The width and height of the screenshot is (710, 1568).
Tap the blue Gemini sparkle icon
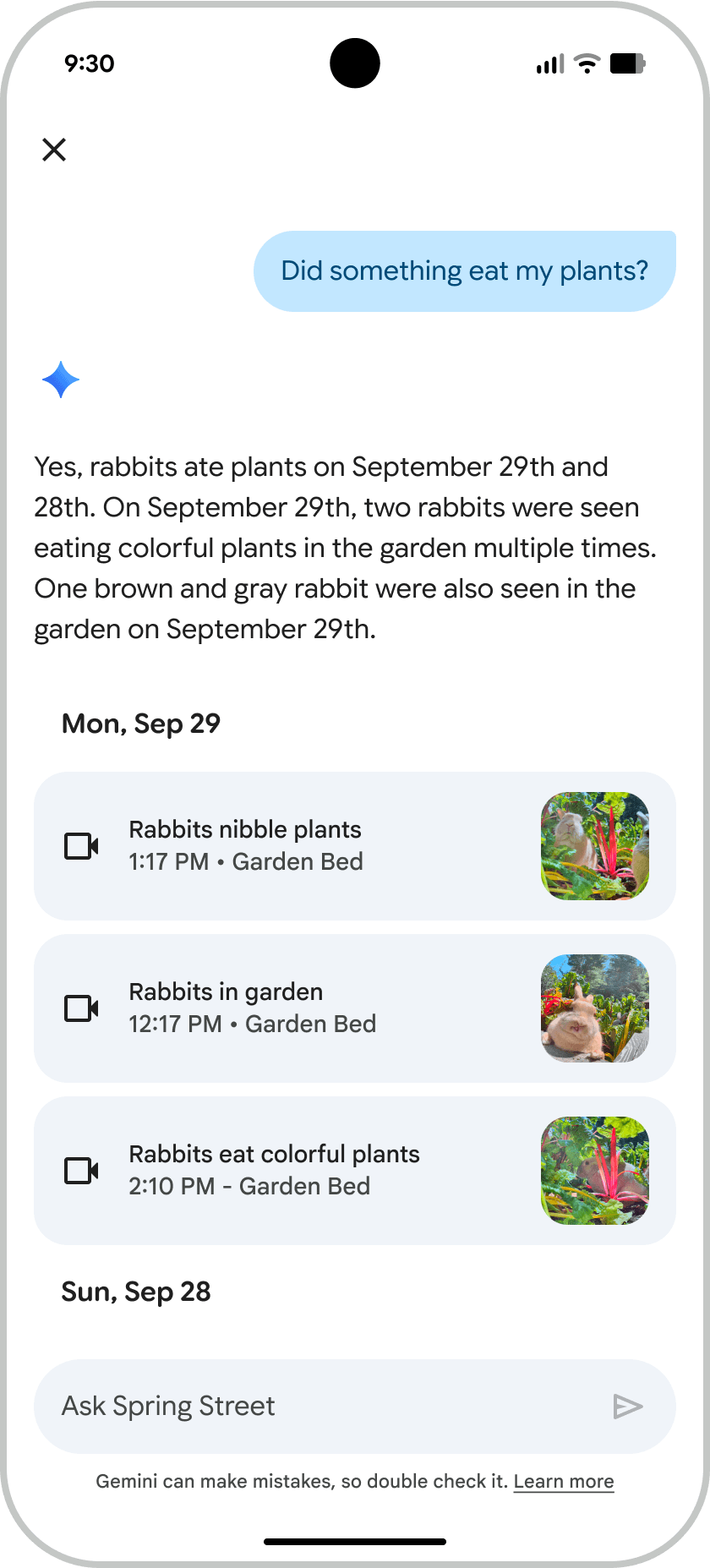coord(61,380)
